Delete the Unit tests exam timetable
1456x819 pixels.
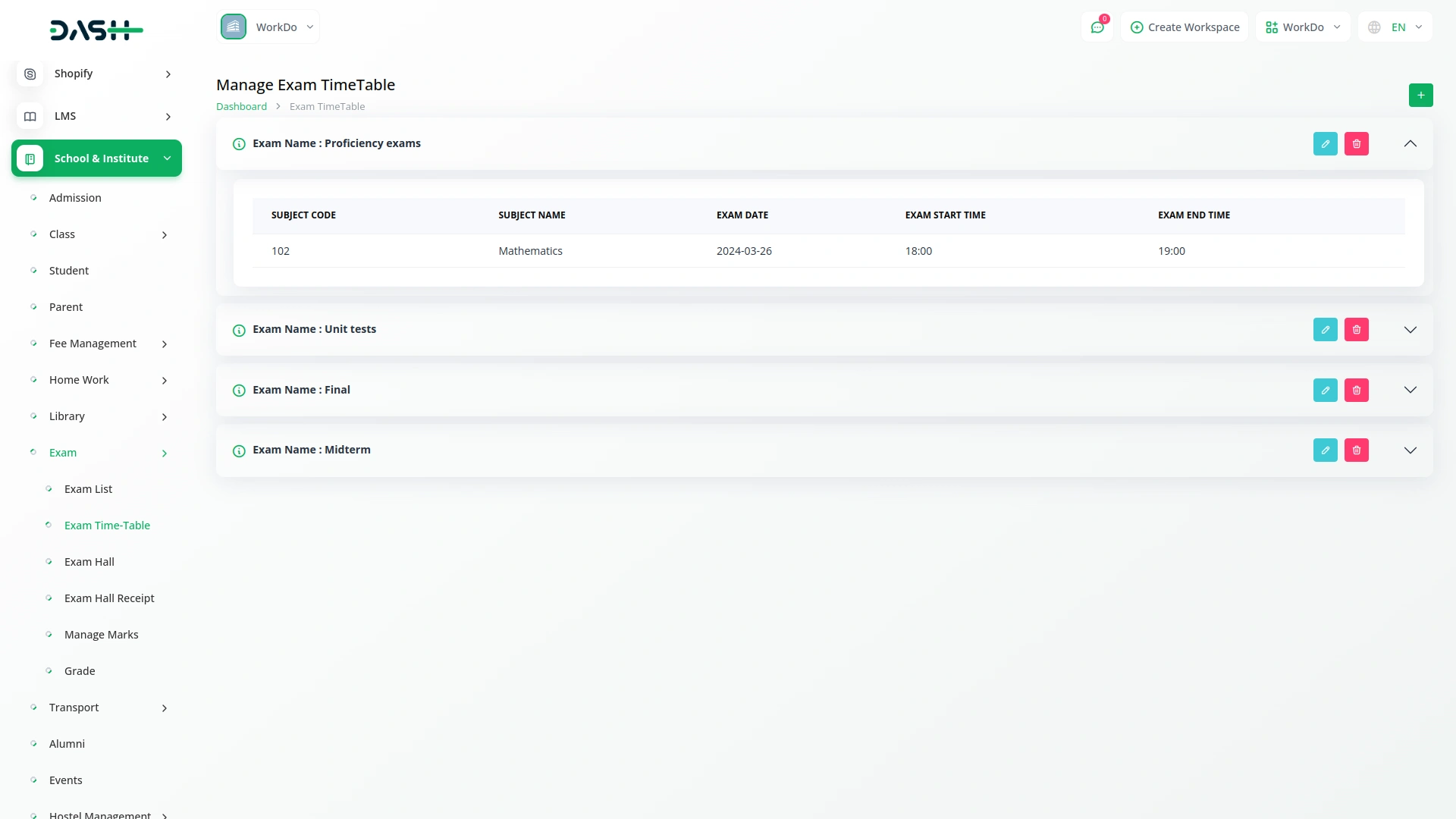(x=1356, y=330)
